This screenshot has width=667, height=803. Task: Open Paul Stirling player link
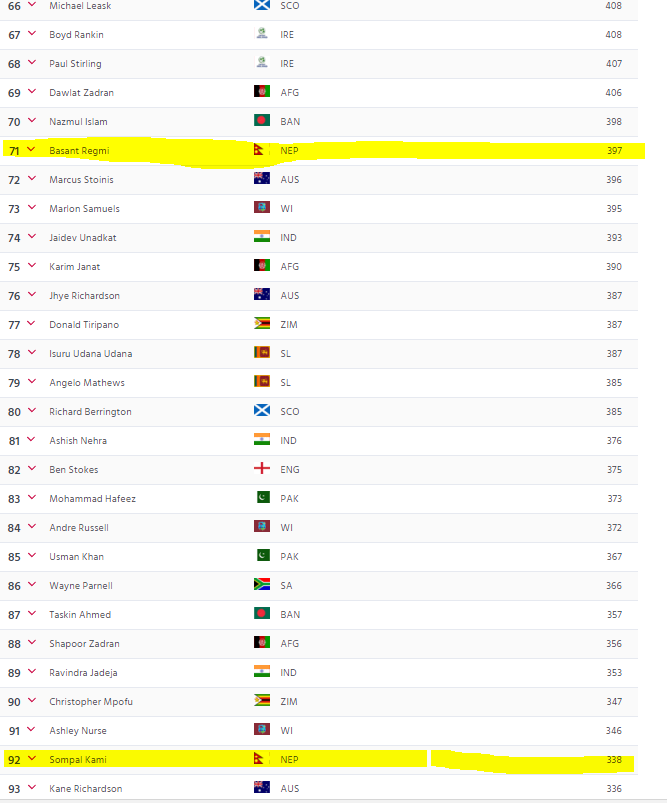(75, 64)
